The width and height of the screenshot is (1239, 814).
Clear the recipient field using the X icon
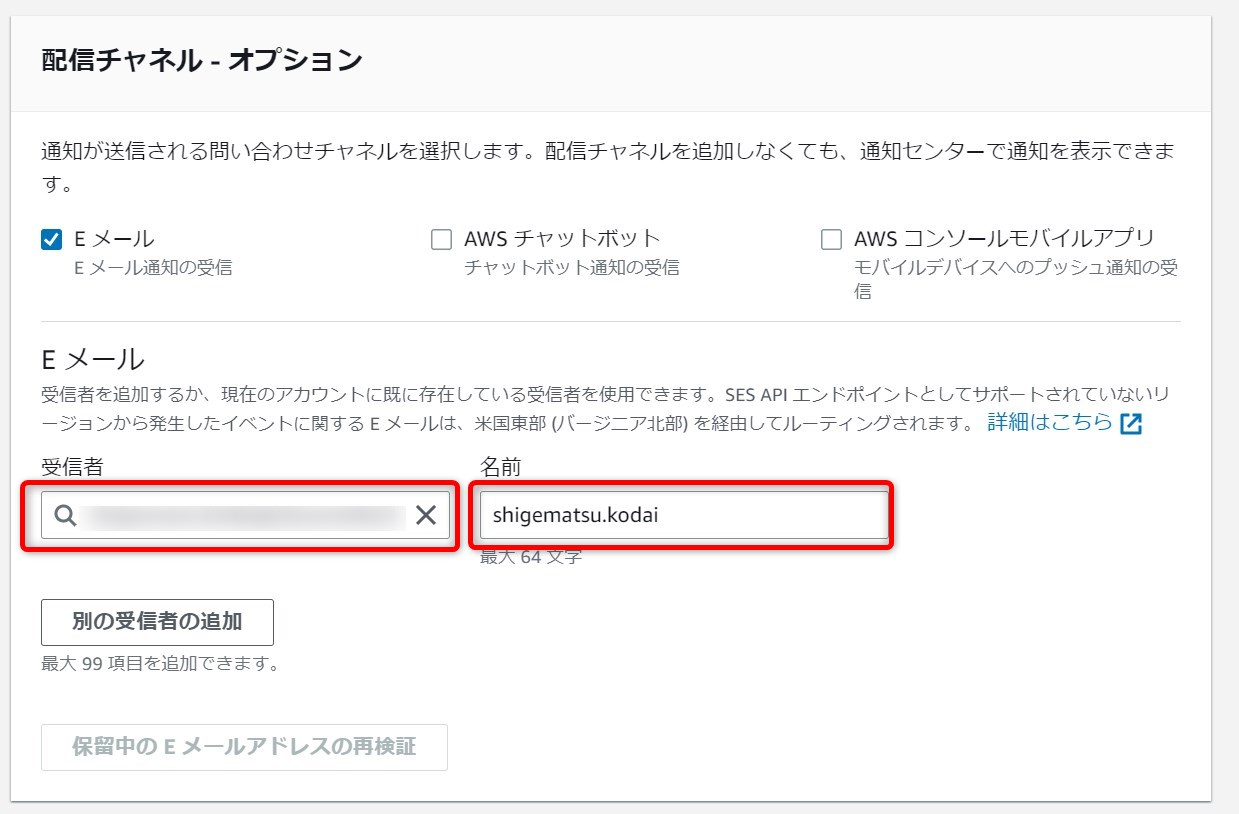pyautogui.click(x=424, y=516)
